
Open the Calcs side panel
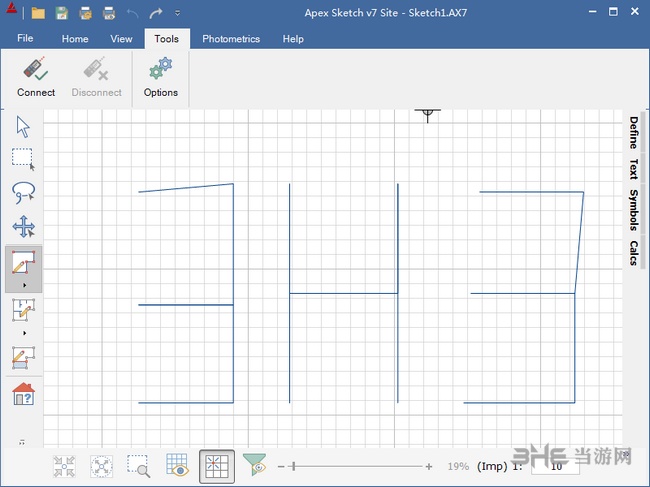(633, 253)
